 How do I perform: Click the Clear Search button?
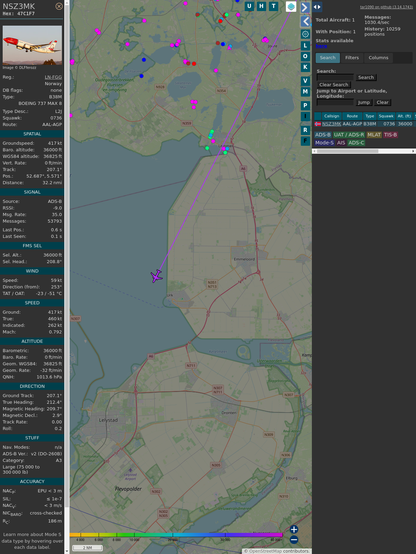pyautogui.click(x=334, y=84)
